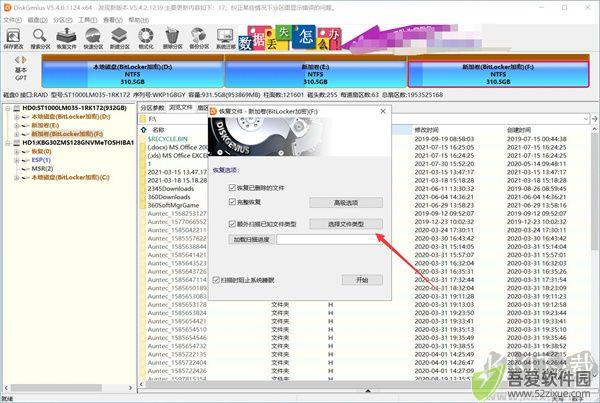
Task: Click the 创建时间 column header
Action: [519, 130]
